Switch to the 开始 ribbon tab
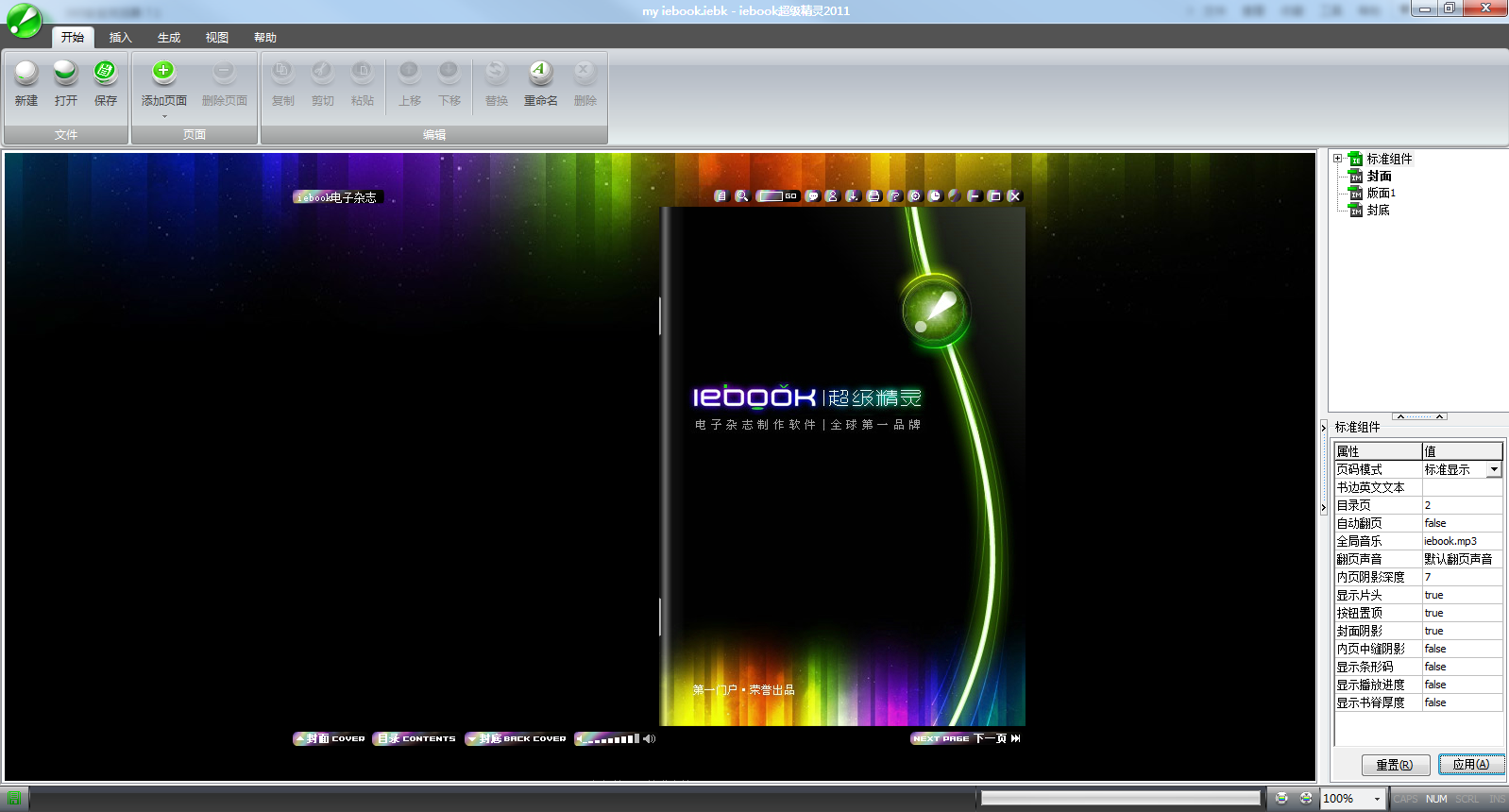The height and width of the screenshot is (812, 1509). pyautogui.click(x=73, y=38)
